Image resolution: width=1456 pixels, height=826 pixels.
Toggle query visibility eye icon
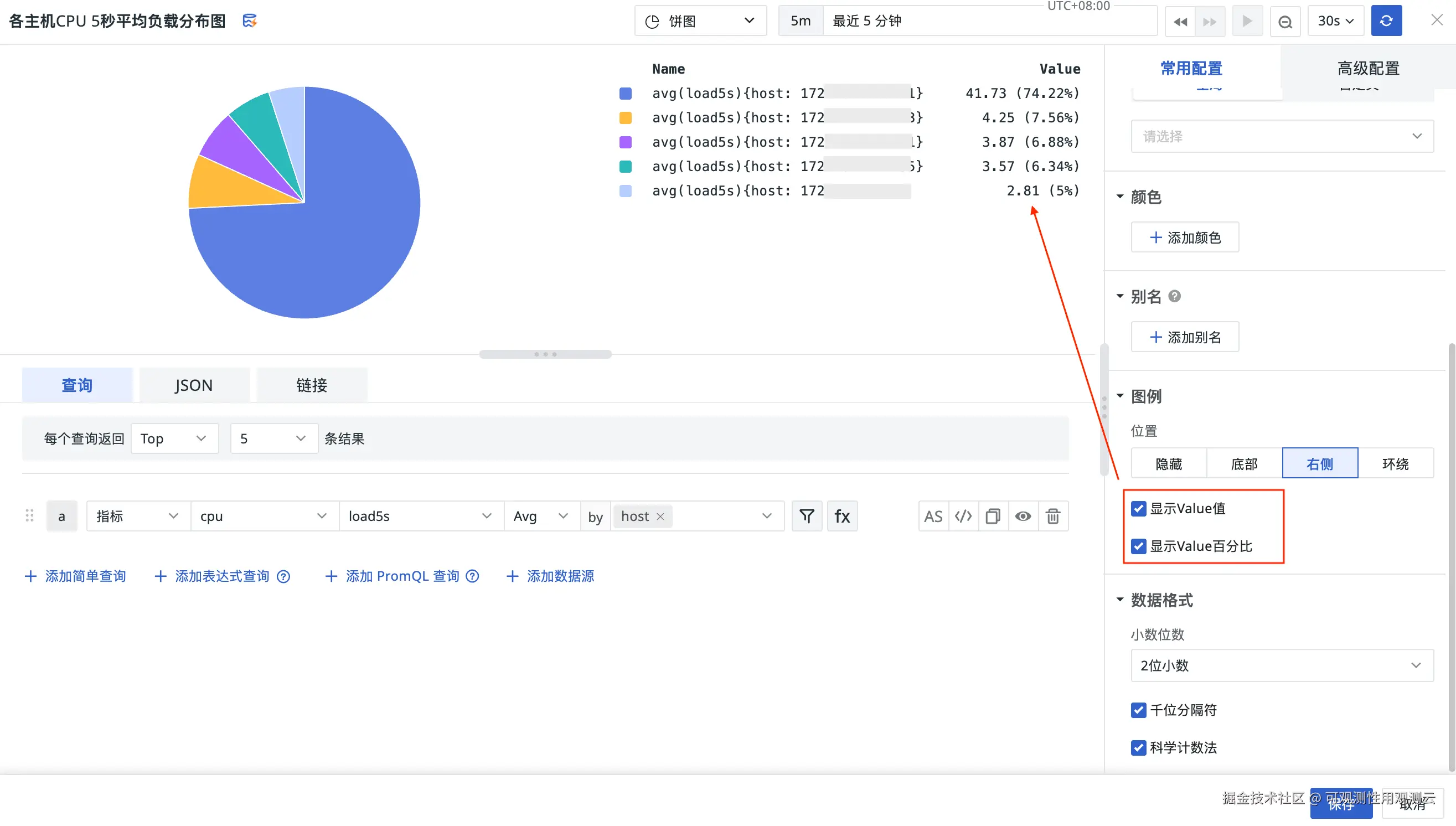click(x=1023, y=515)
